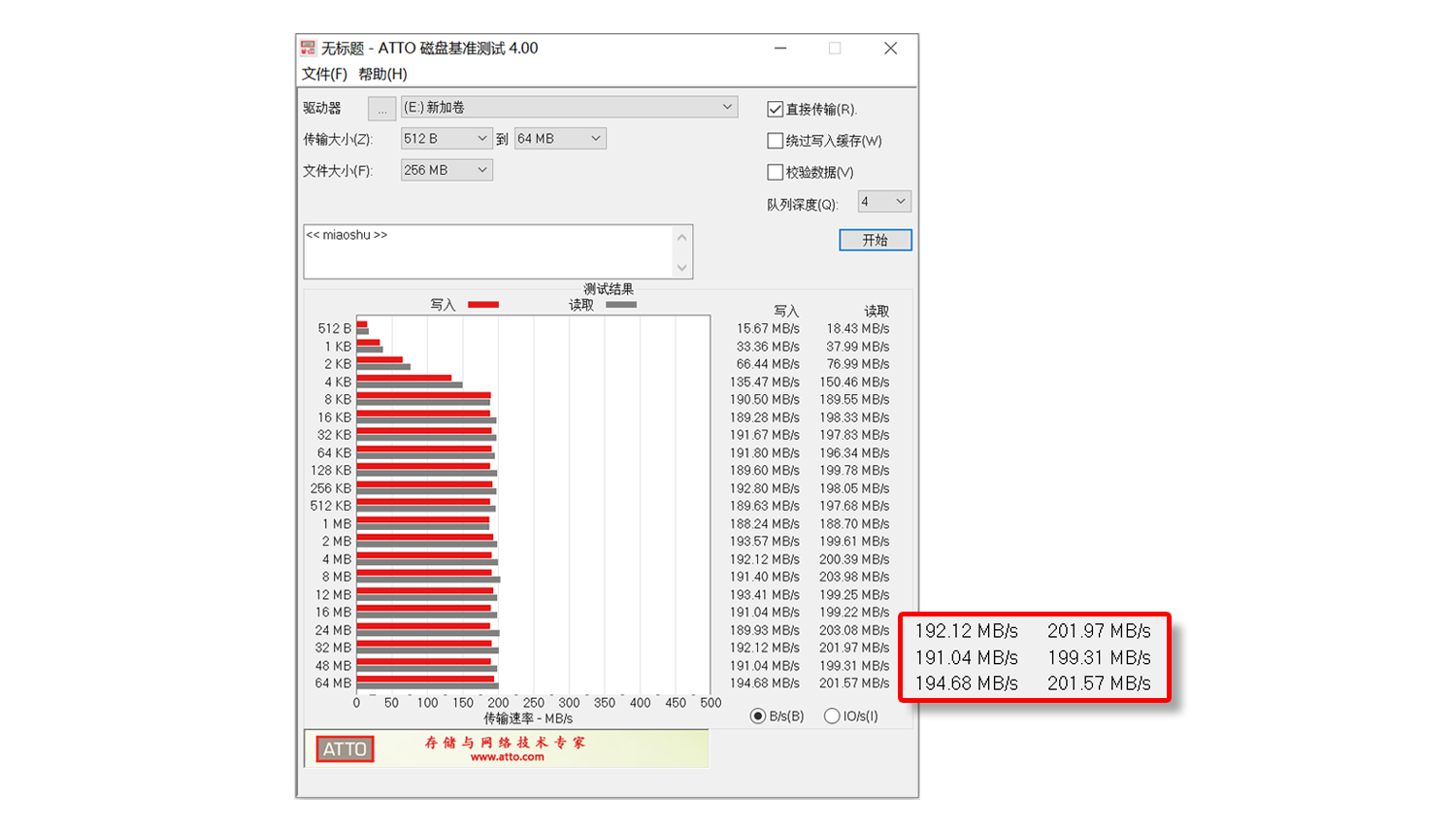Select the B/s(B) radio button

point(758,716)
